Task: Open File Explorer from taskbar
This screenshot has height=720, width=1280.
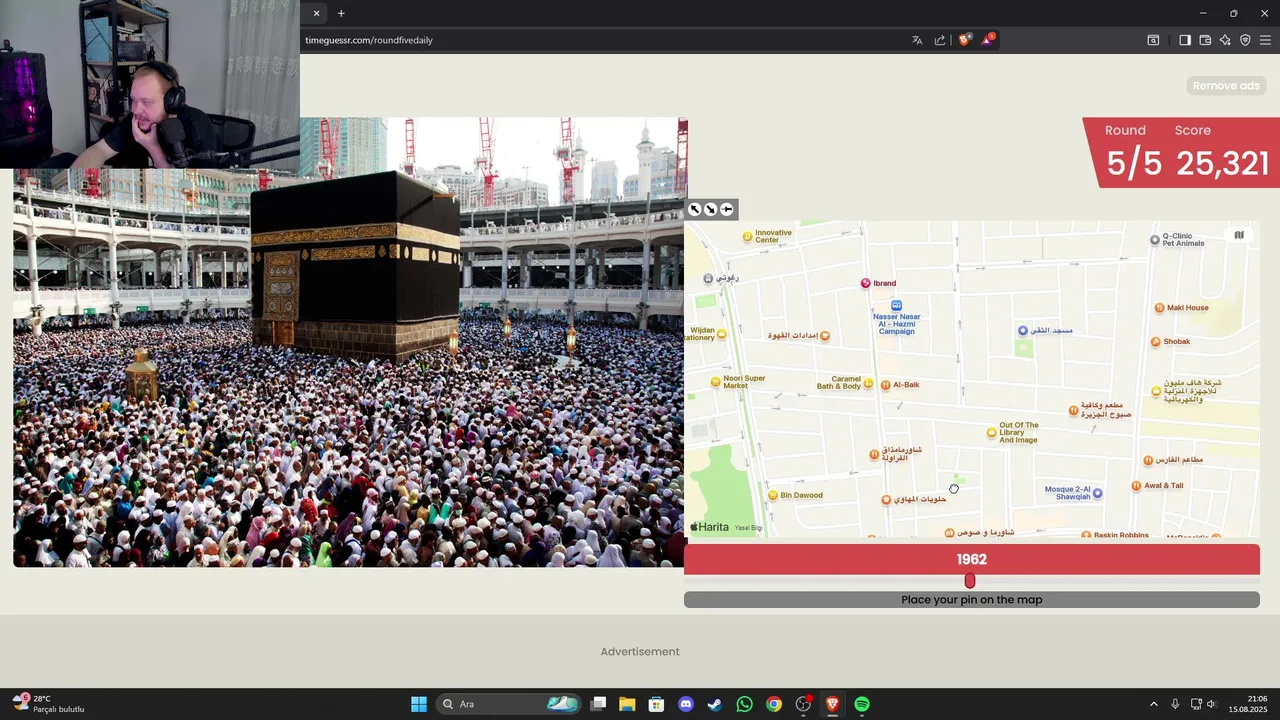Action: point(627,704)
